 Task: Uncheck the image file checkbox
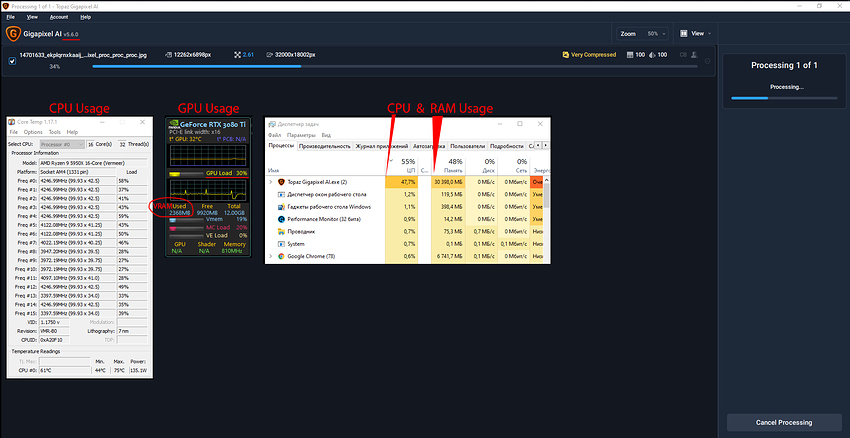tap(12, 61)
